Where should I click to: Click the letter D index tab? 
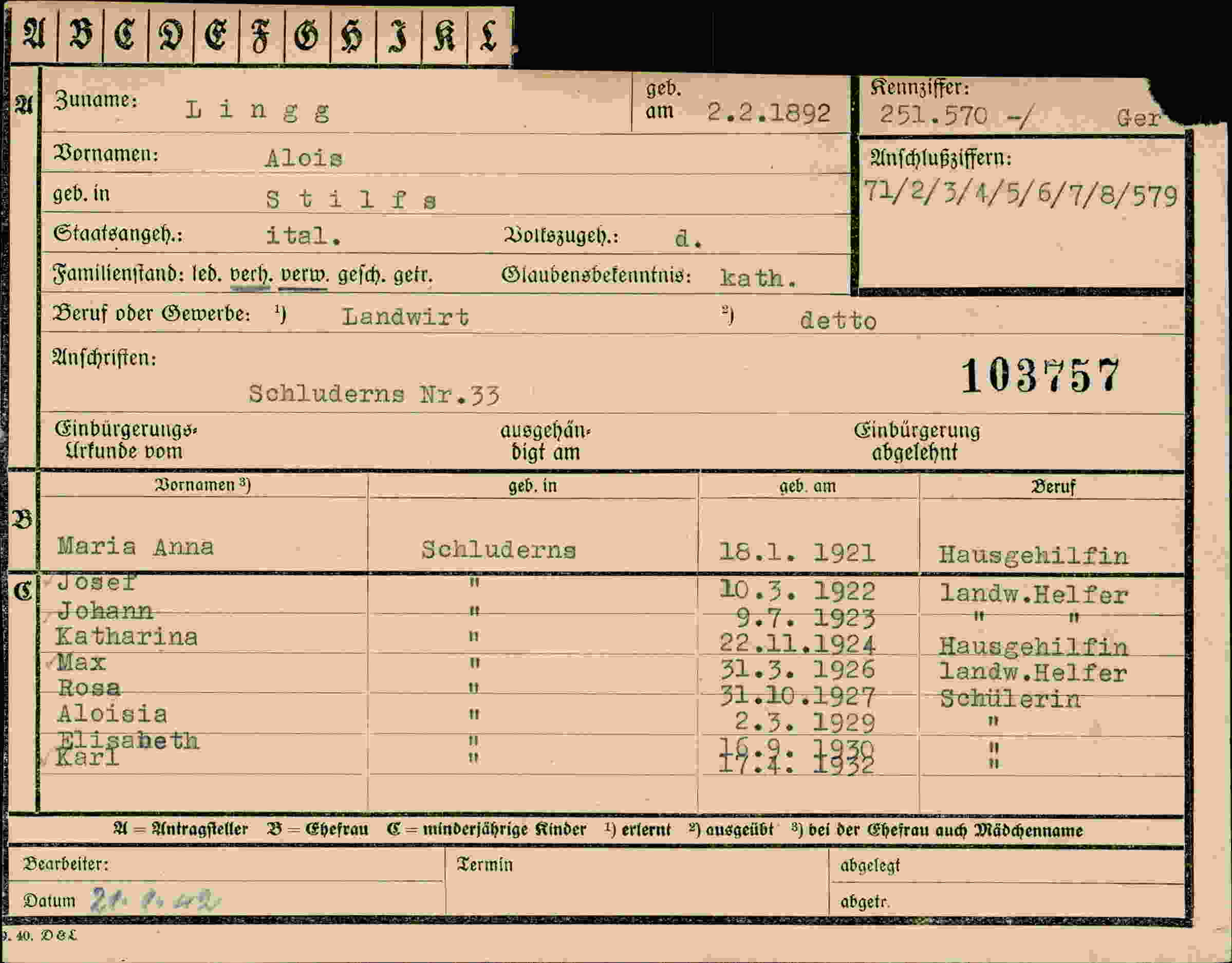tap(171, 36)
